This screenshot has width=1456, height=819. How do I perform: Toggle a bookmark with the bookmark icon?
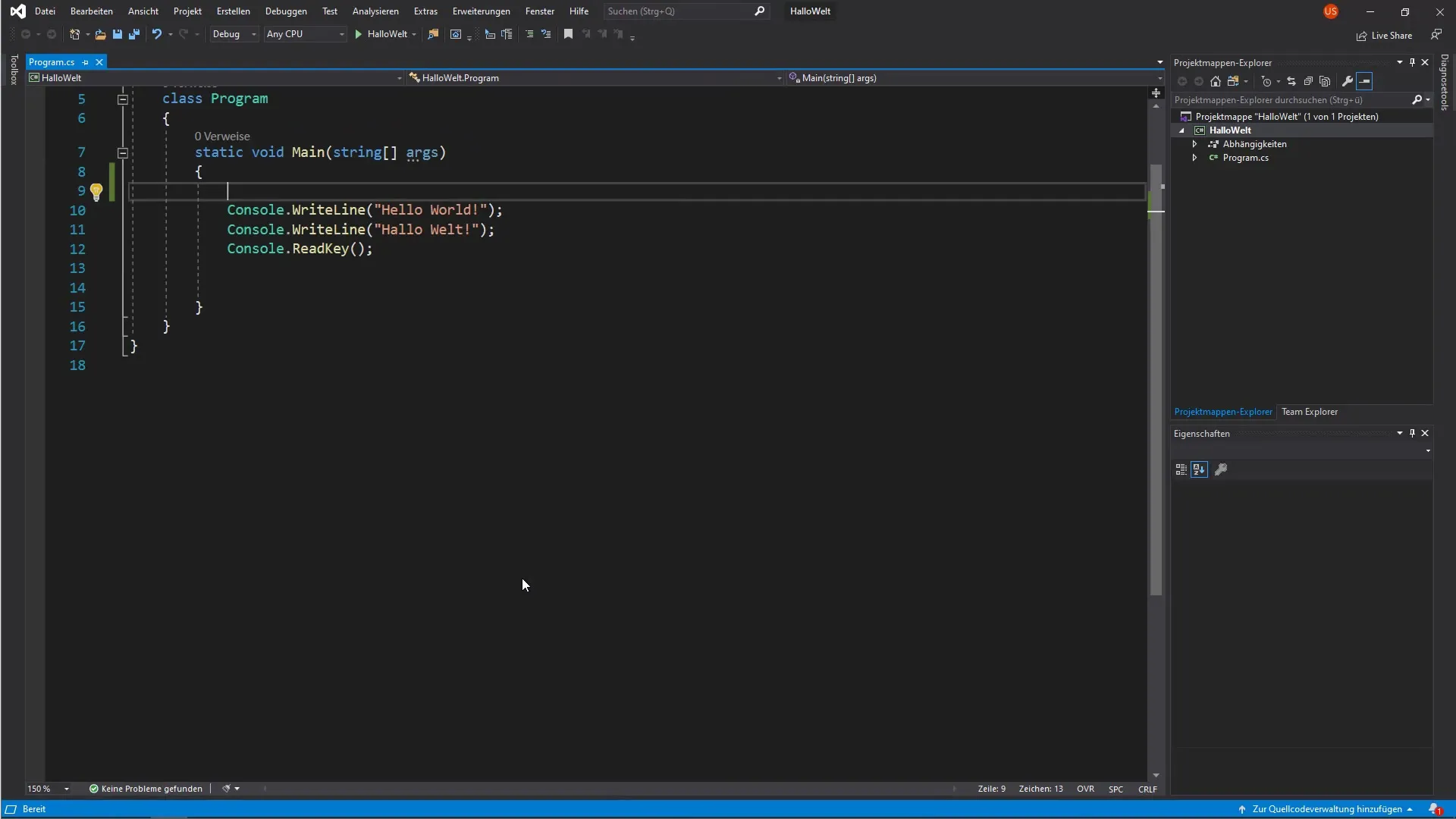click(x=568, y=34)
